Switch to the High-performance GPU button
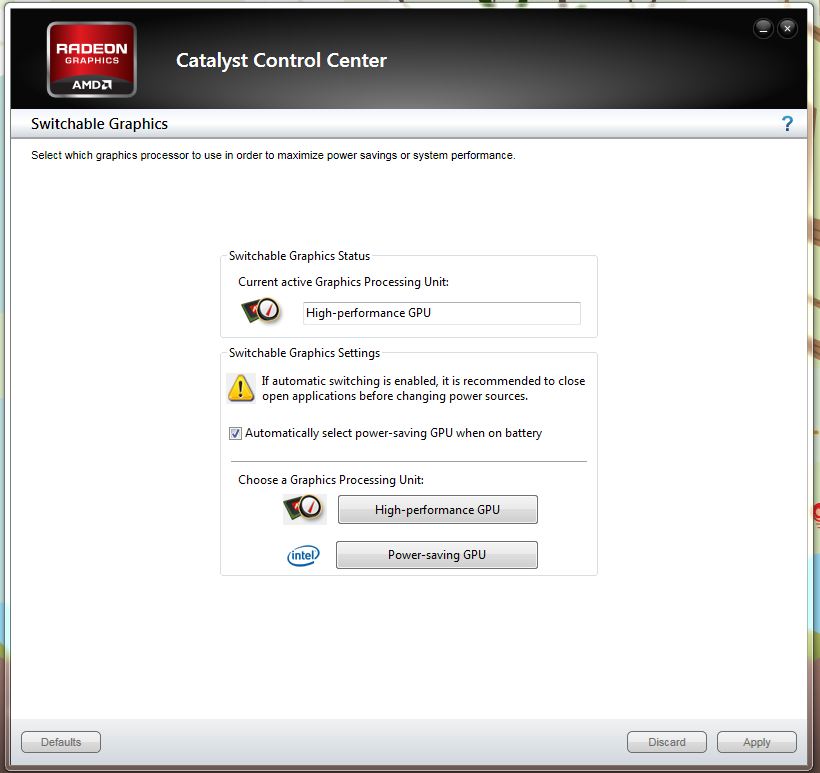Image resolution: width=820 pixels, height=773 pixels. tap(437, 509)
